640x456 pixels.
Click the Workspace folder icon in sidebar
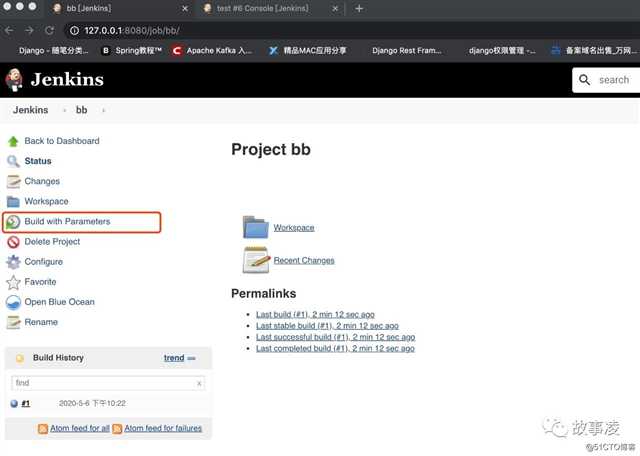coord(13,202)
